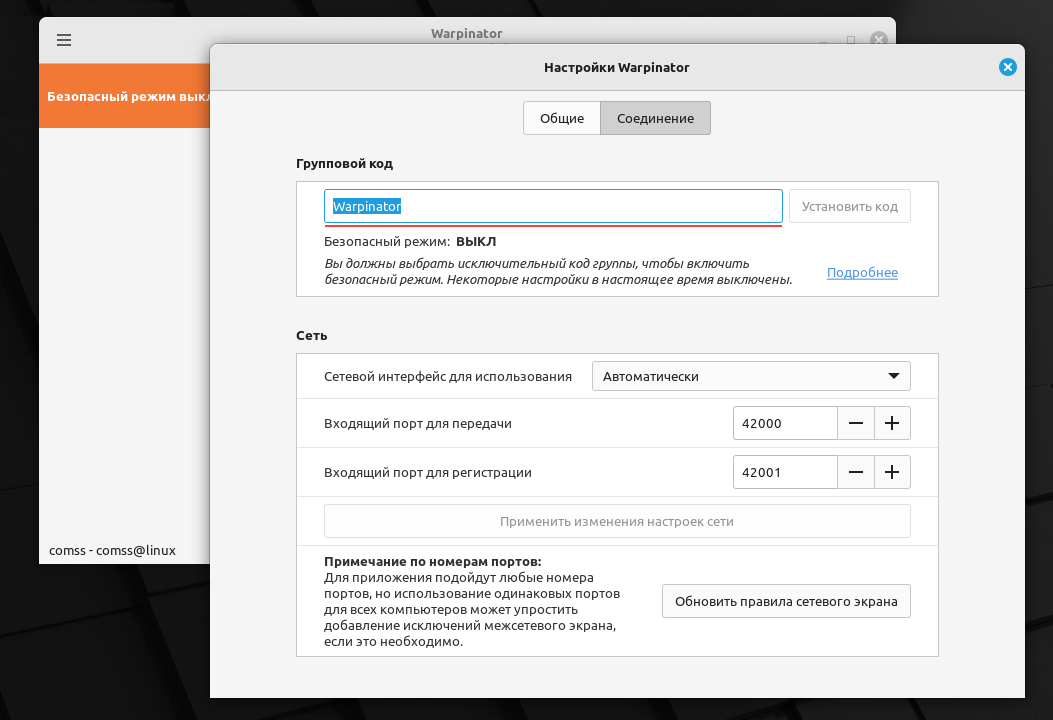
Task: Decrease the transfer port 42000 value
Action: click(x=856, y=423)
